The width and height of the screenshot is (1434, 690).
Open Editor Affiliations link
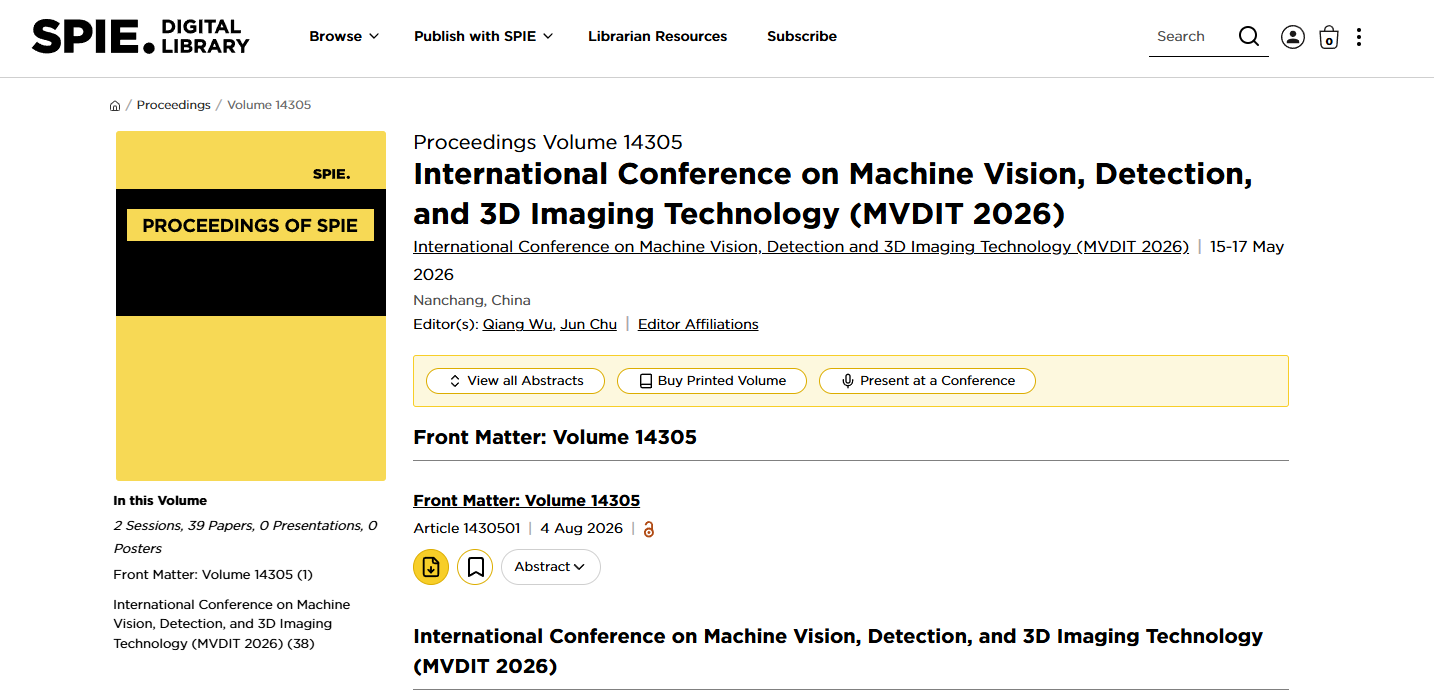698,324
